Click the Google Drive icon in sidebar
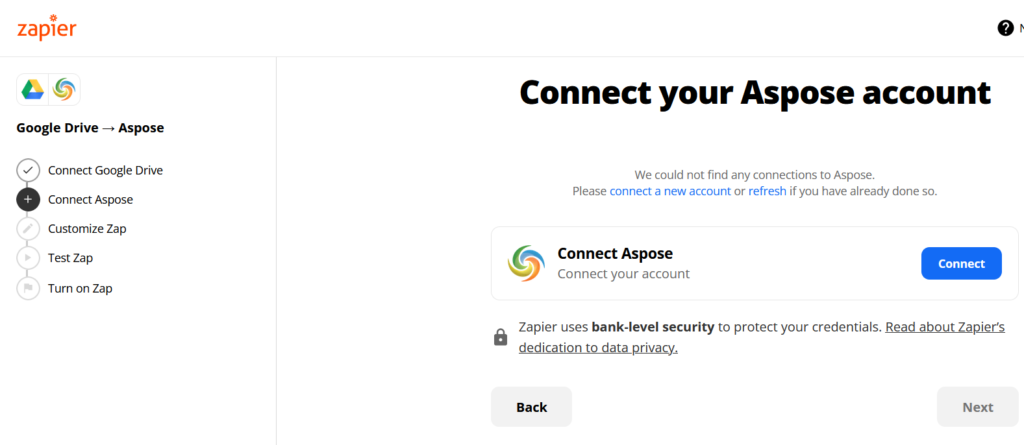Viewport: 1024px width, 445px height. [33, 90]
